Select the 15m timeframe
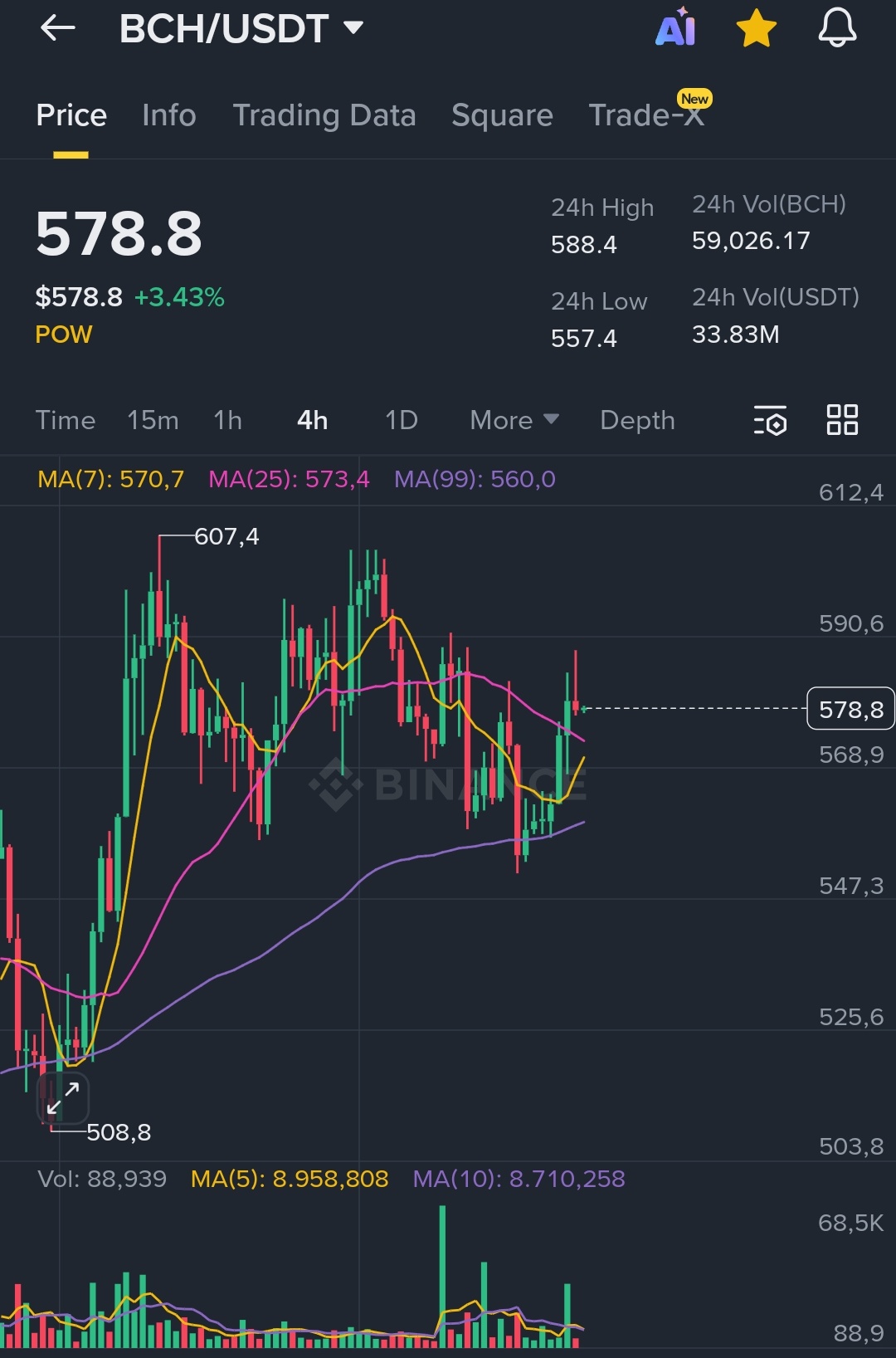Screen dimensions: 896x1358 click(153, 420)
